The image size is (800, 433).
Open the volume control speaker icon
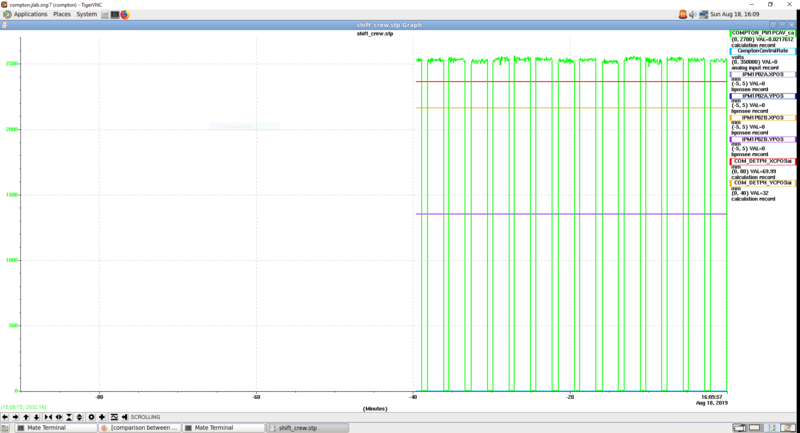692,14
